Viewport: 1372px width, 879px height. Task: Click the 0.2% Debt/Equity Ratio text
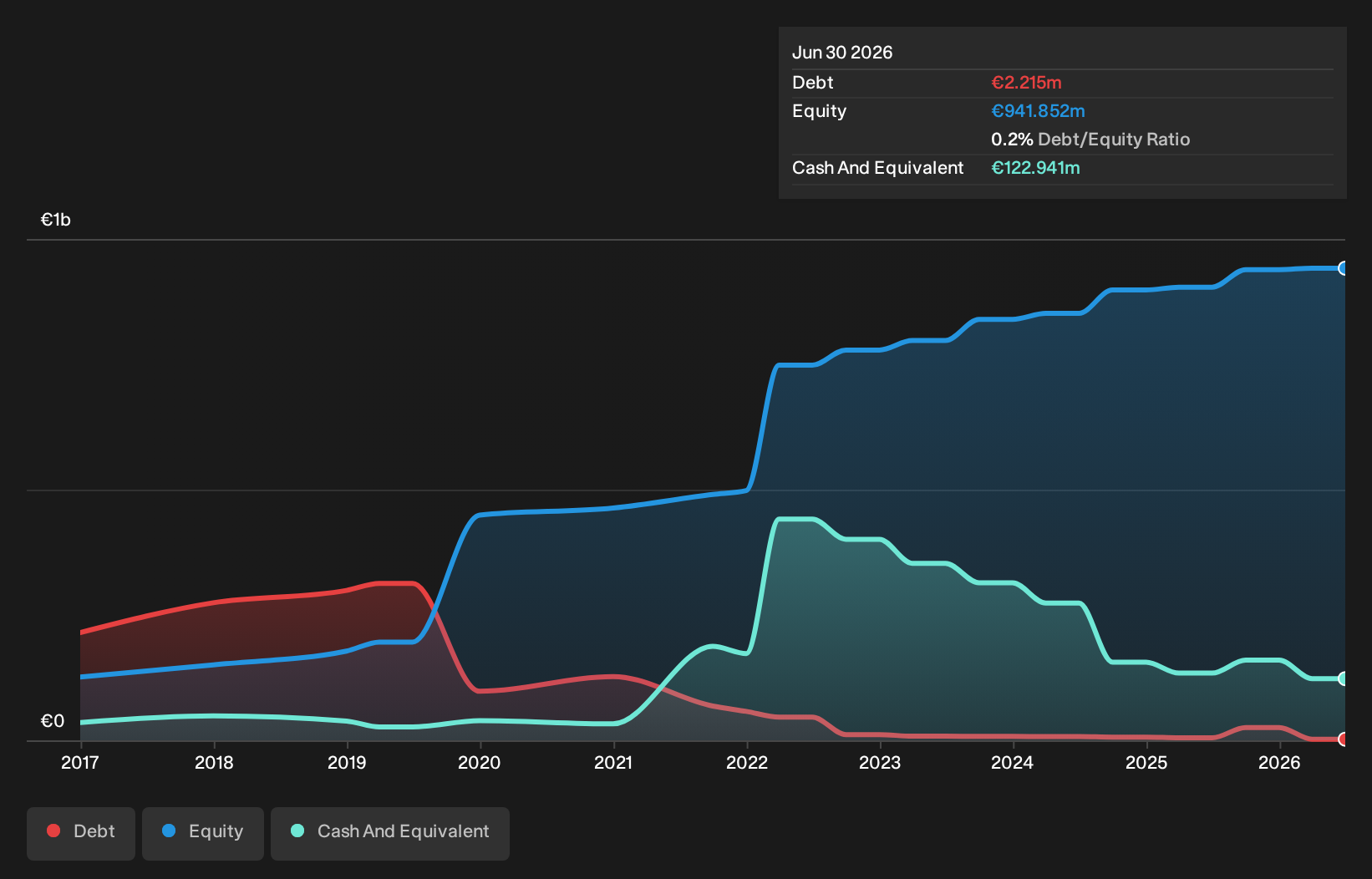click(1090, 140)
